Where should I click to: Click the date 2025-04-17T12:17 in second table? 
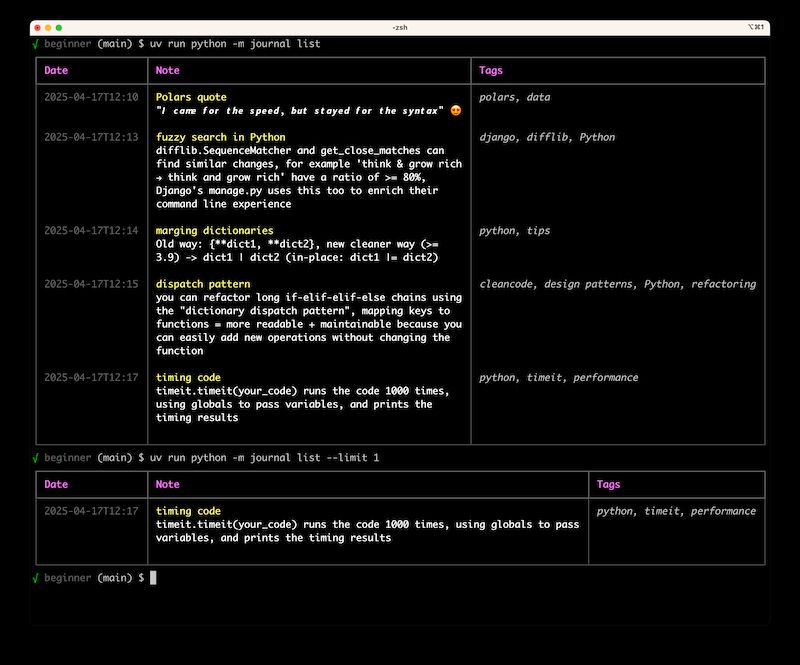91,511
